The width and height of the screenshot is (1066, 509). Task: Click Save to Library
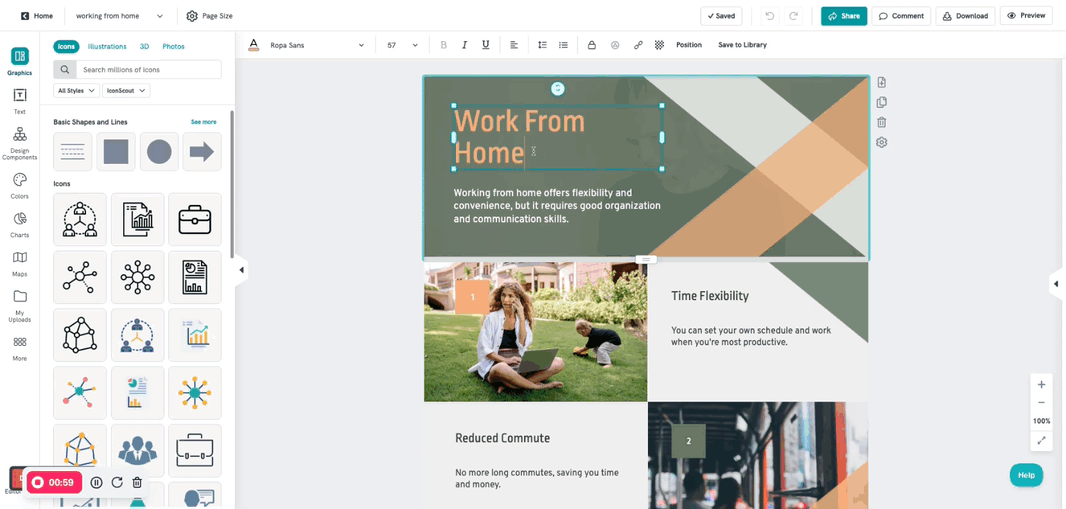pyautogui.click(x=742, y=45)
